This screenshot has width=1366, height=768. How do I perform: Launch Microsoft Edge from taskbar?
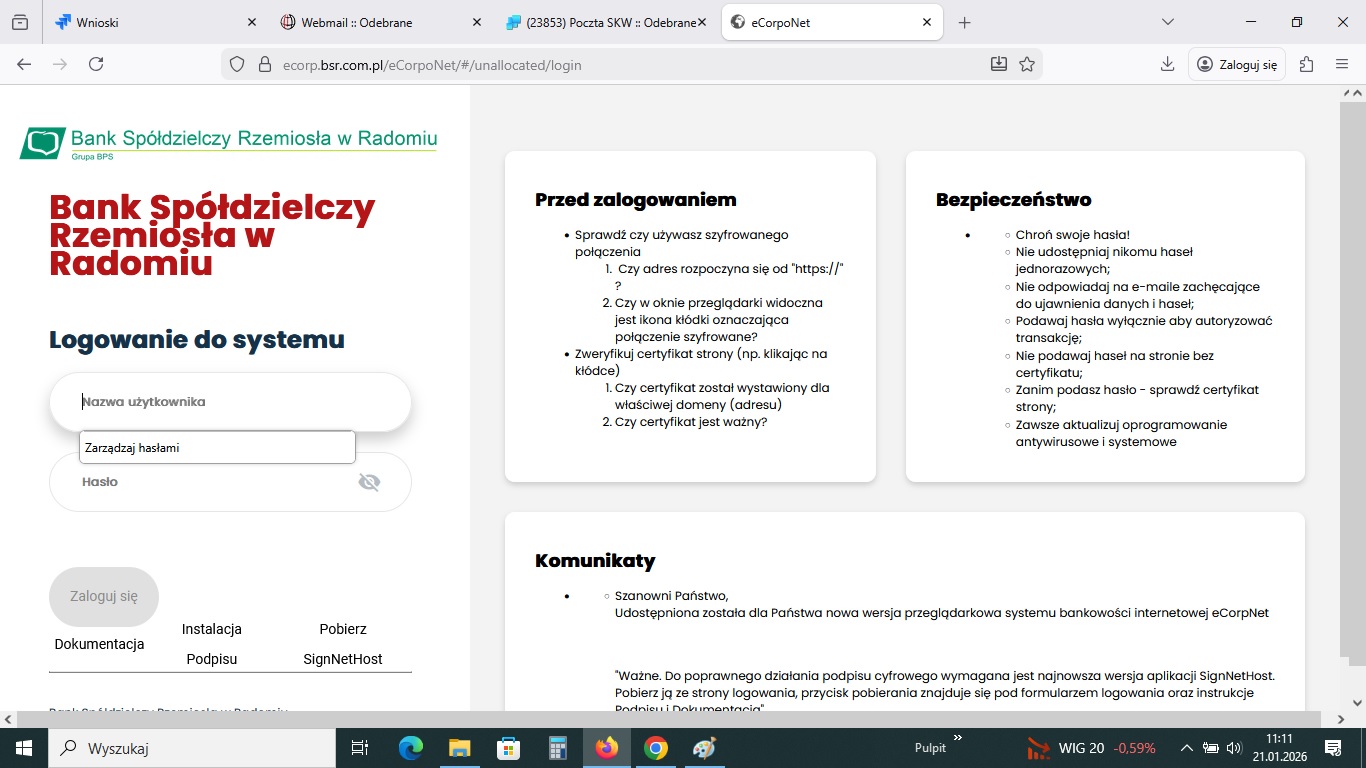410,748
